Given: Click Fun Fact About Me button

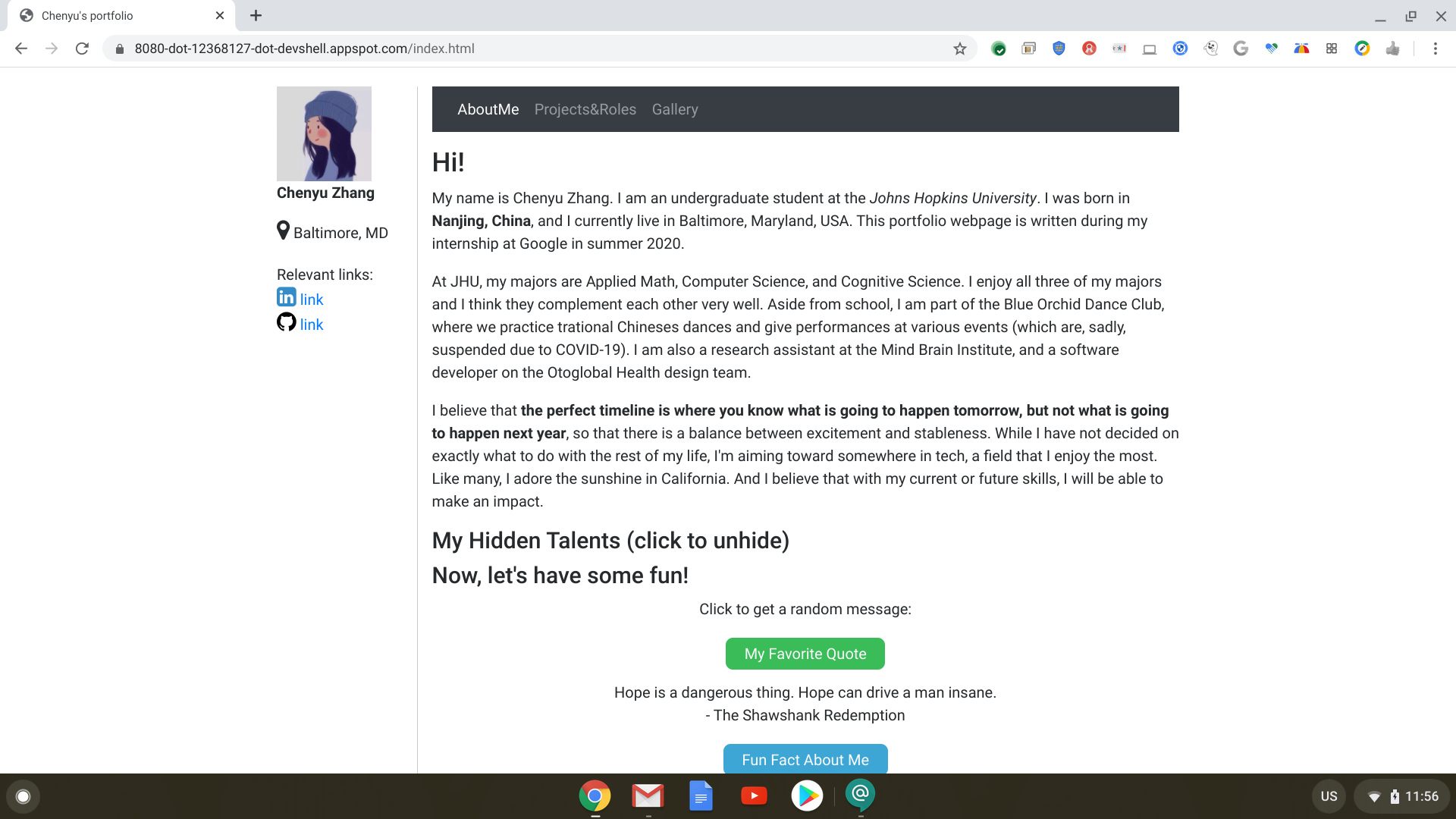Looking at the screenshot, I should pyautogui.click(x=805, y=759).
